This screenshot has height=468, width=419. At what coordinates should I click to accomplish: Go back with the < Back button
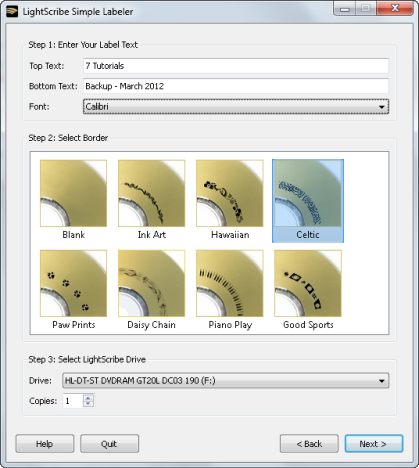pyautogui.click(x=309, y=444)
